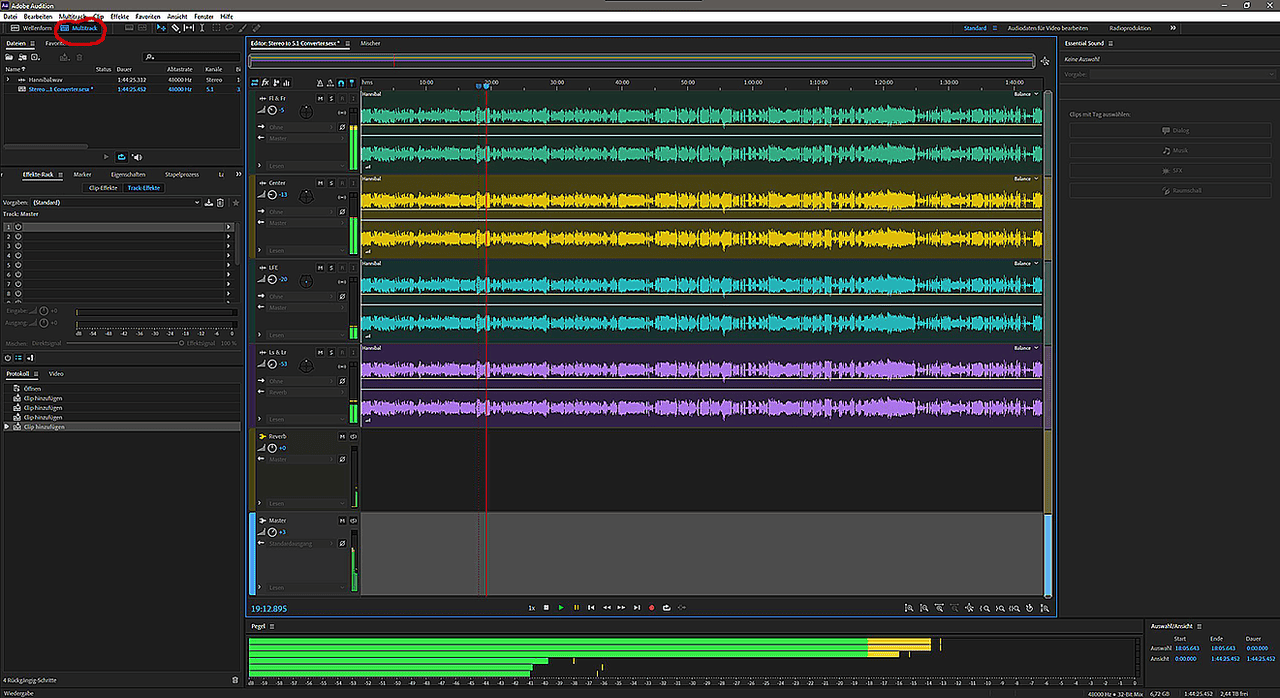1280x698 pixels.
Task: Save effects preset icon next to Vorgaben
Action: (208, 203)
